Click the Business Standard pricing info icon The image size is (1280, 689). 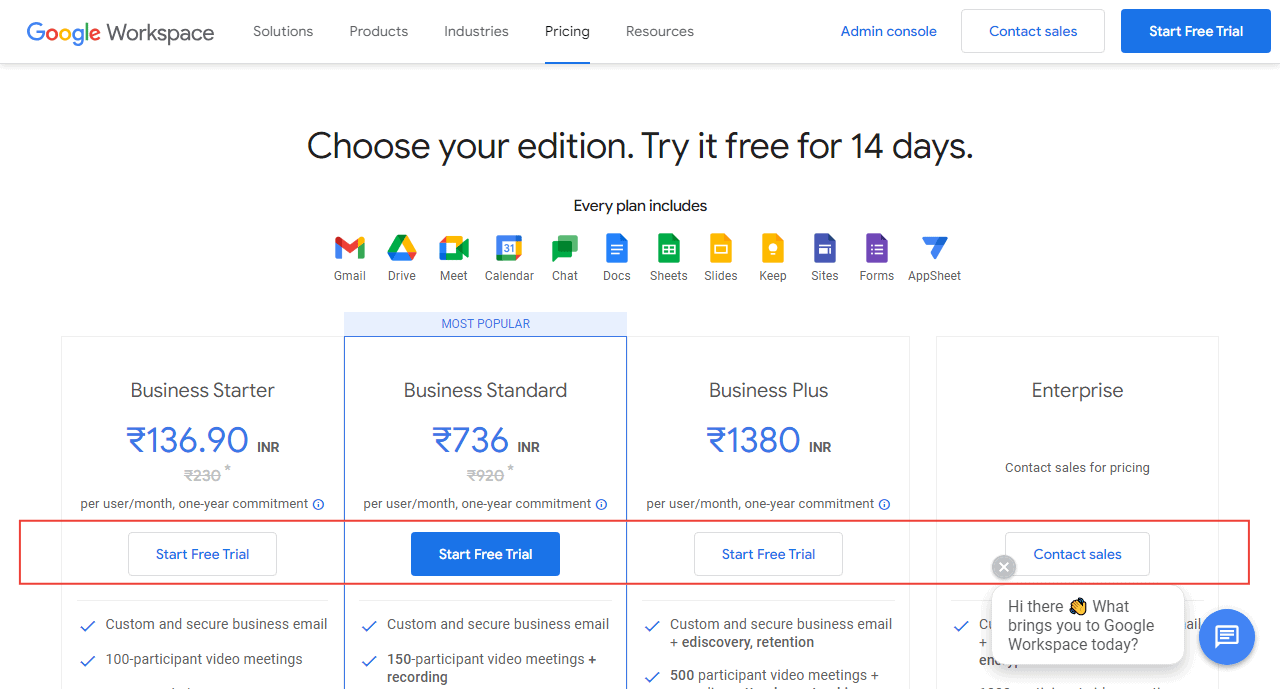601,505
